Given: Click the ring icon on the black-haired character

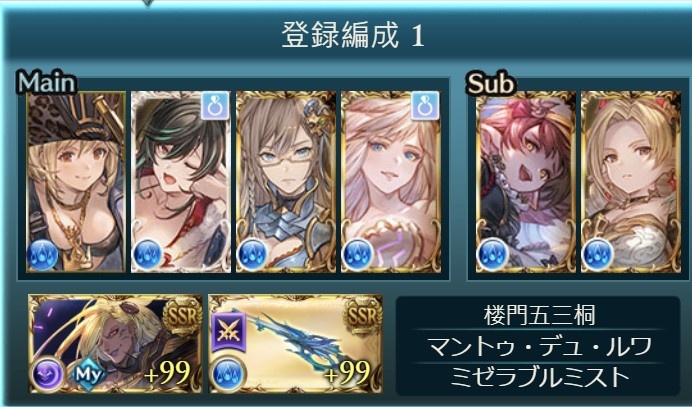Looking at the screenshot, I should (215, 106).
